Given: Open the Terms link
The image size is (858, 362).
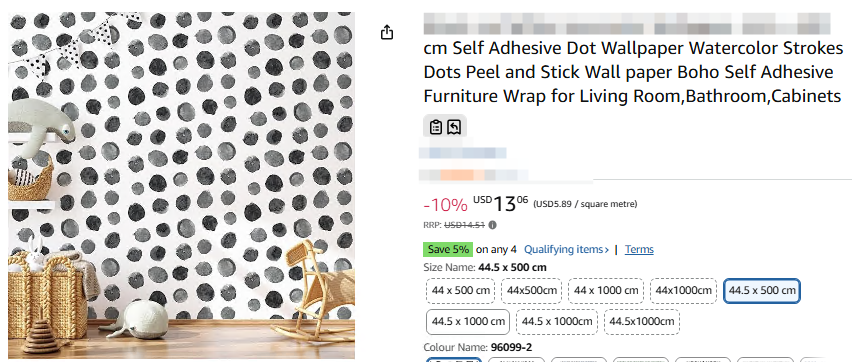Looking at the screenshot, I should pyautogui.click(x=639, y=249).
